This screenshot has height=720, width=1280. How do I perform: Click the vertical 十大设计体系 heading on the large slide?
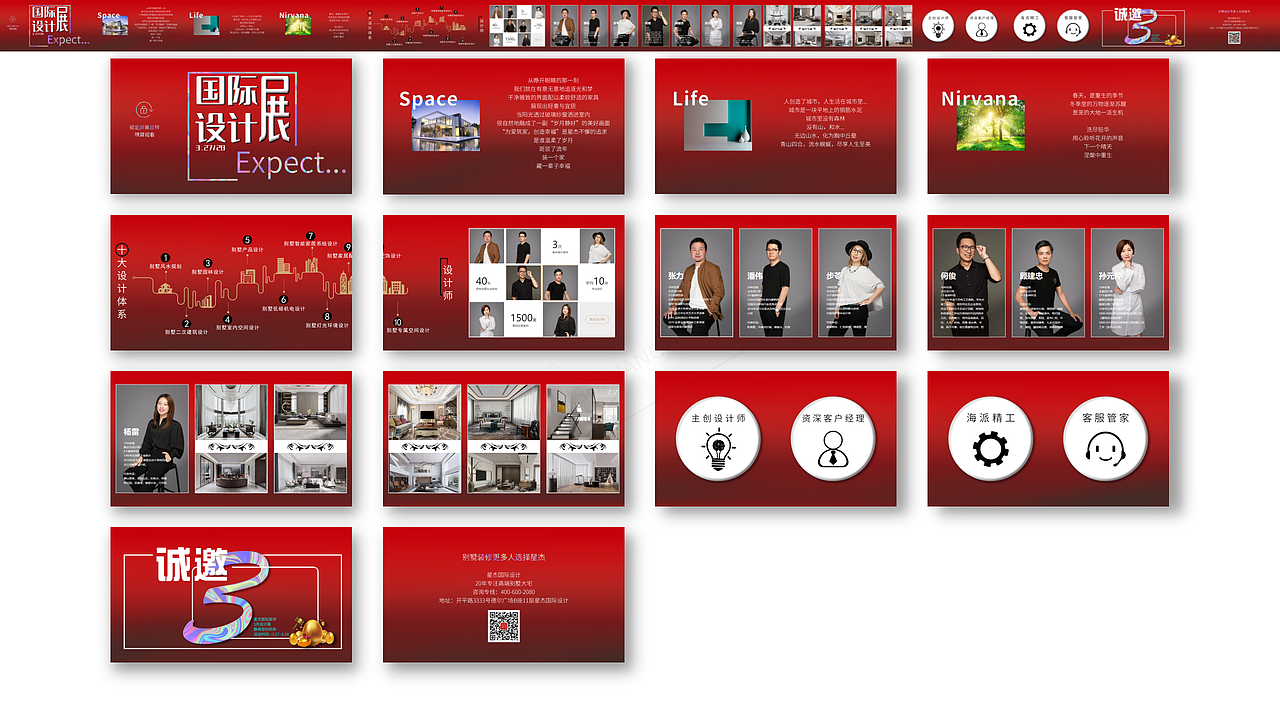click(x=122, y=282)
